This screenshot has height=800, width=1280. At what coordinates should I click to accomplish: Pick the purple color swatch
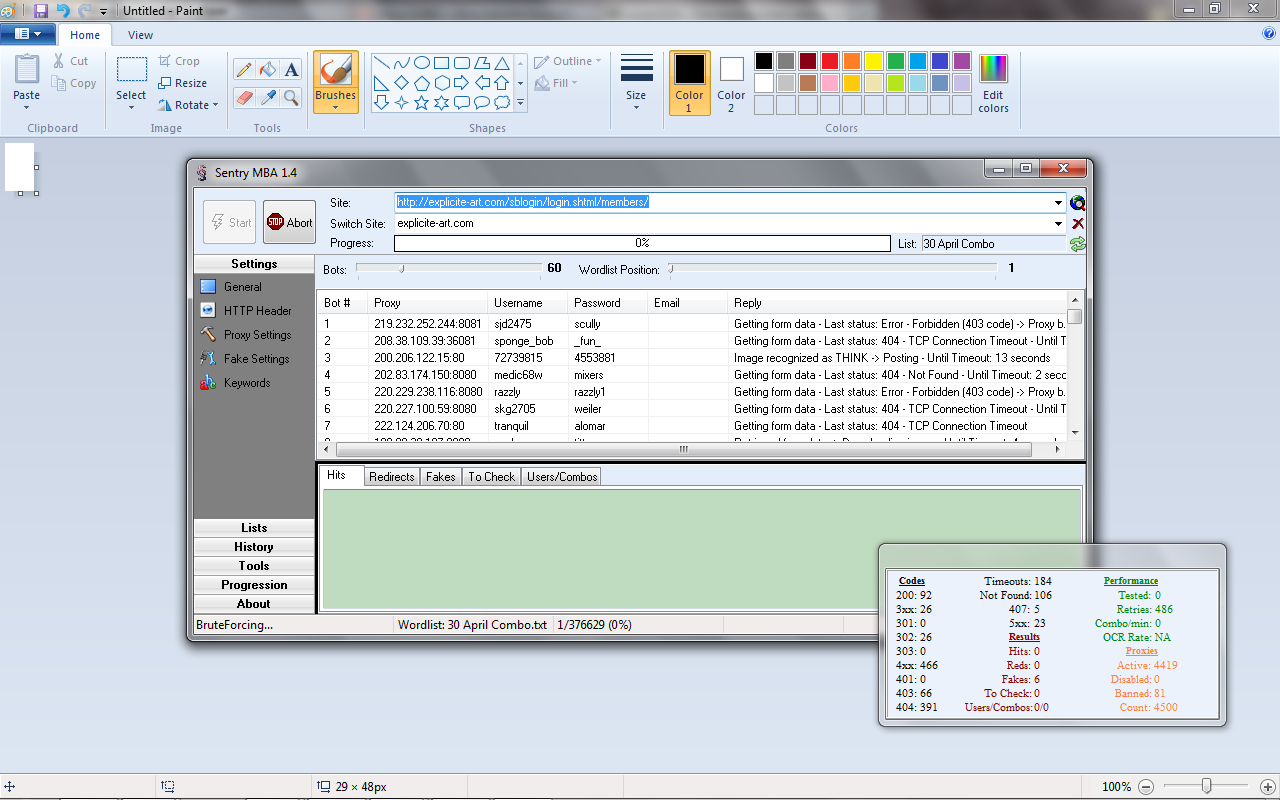962,61
